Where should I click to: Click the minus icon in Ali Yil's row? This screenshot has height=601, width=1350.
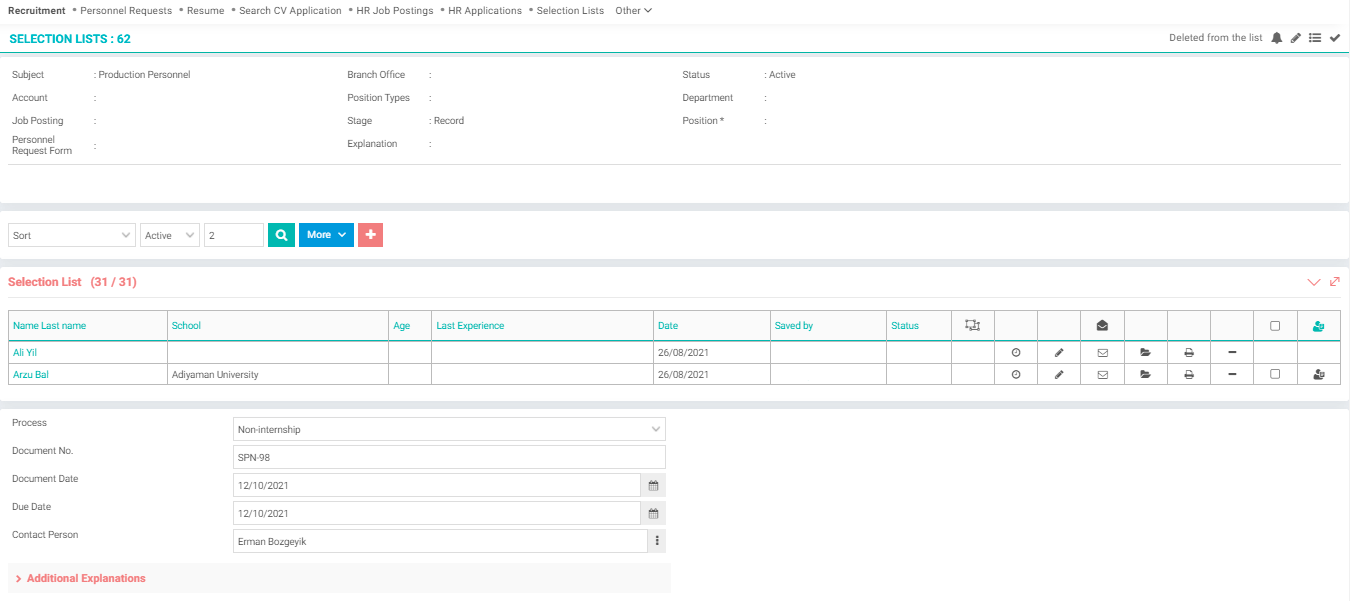[x=1232, y=352]
